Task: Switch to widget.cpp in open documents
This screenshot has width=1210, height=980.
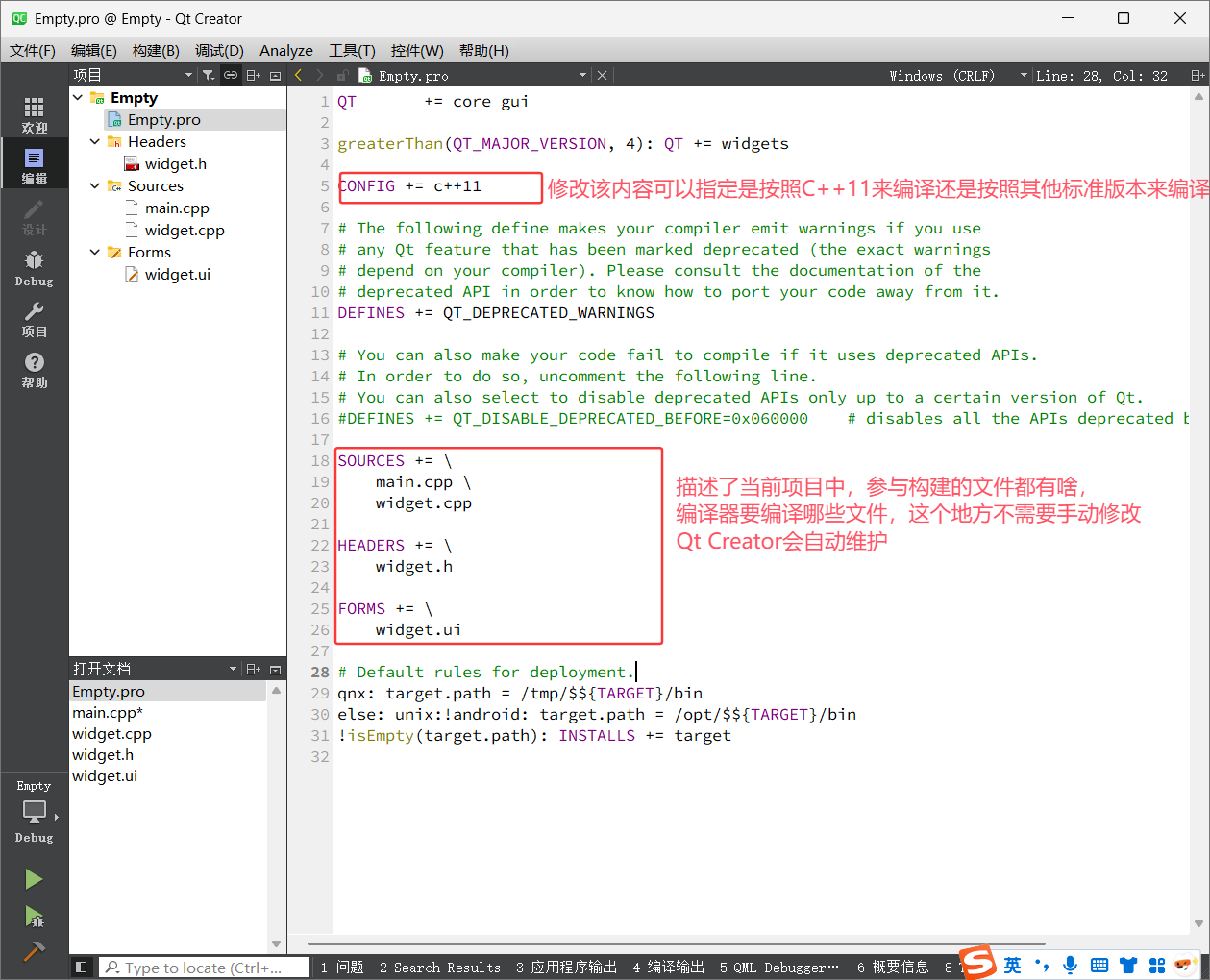Action: point(111,733)
